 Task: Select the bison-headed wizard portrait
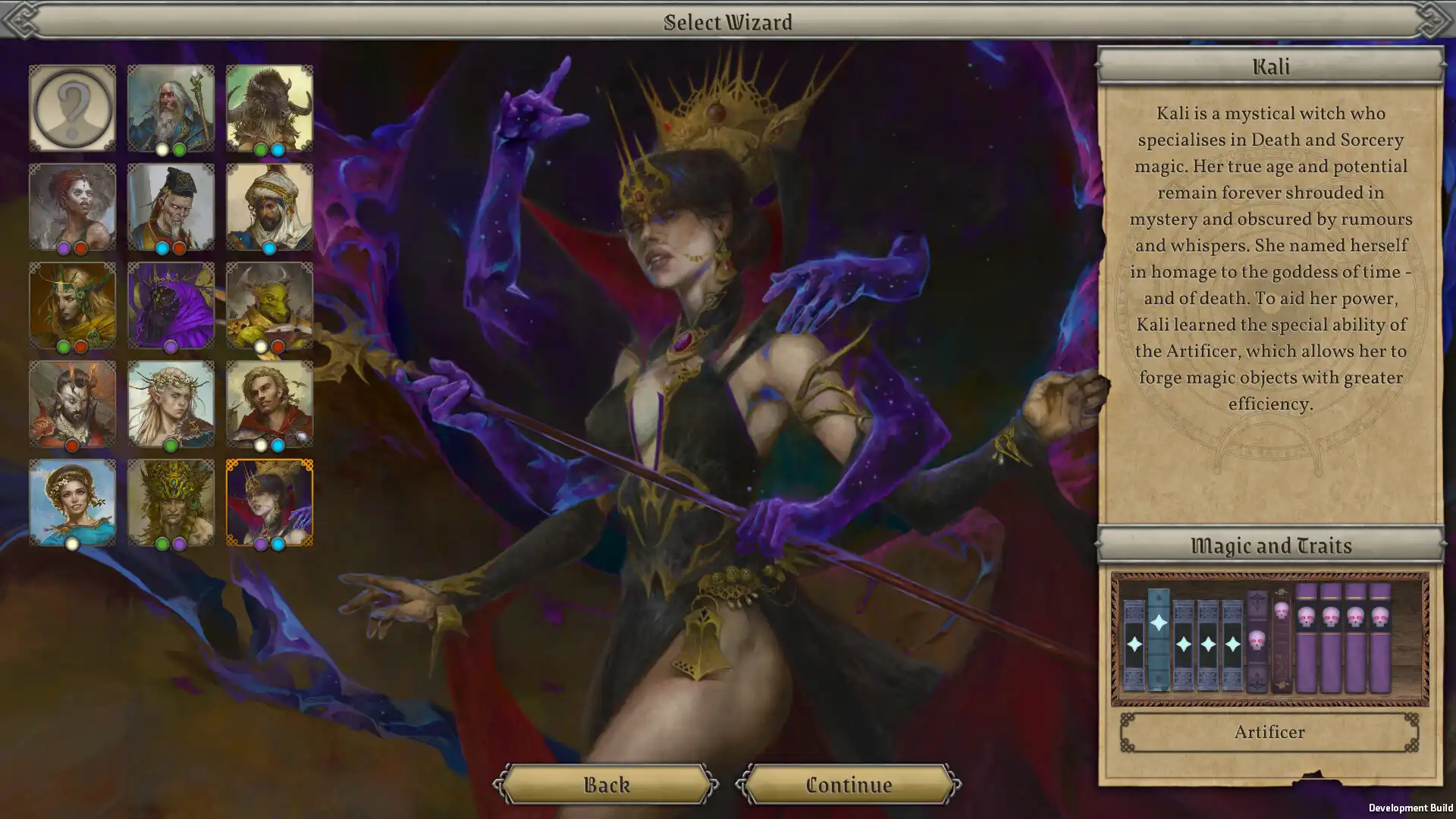click(269, 108)
